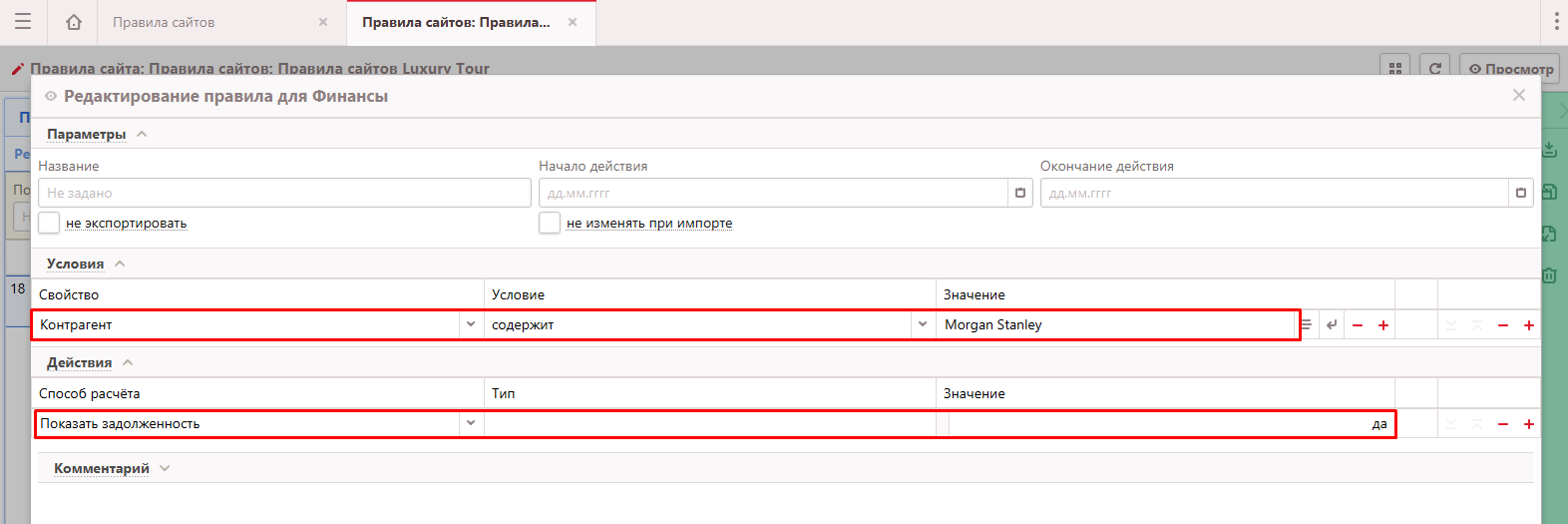This screenshot has height=524, width=1568.
Task: Open the 'содержит' condition dropdown
Action: (922, 324)
